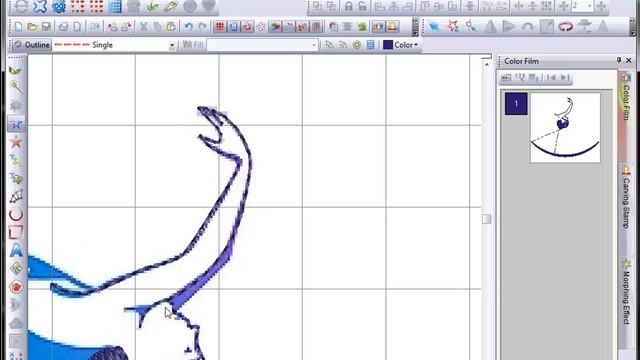Pin the Color Film panel
This screenshot has height=360, width=640.
point(619,60)
